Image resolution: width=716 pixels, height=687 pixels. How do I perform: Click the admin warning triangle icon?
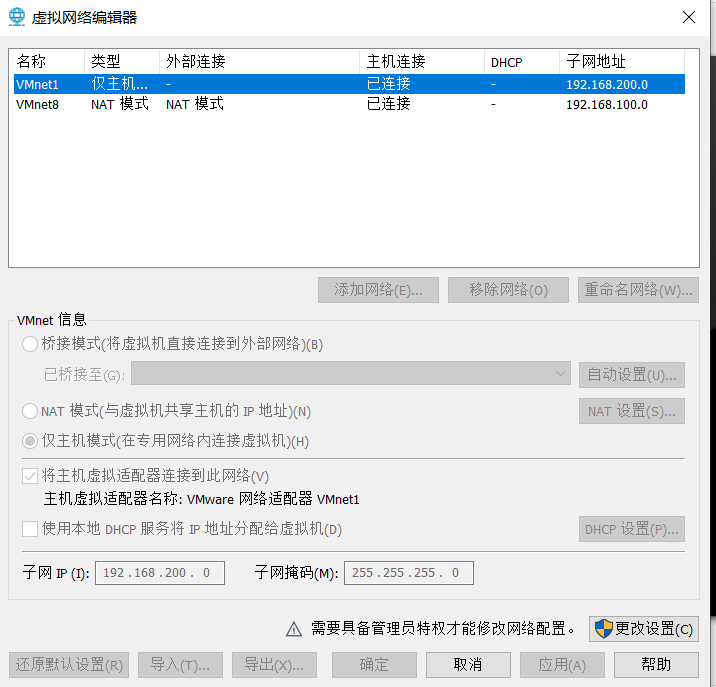pyautogui.click(x=294, y=629)
